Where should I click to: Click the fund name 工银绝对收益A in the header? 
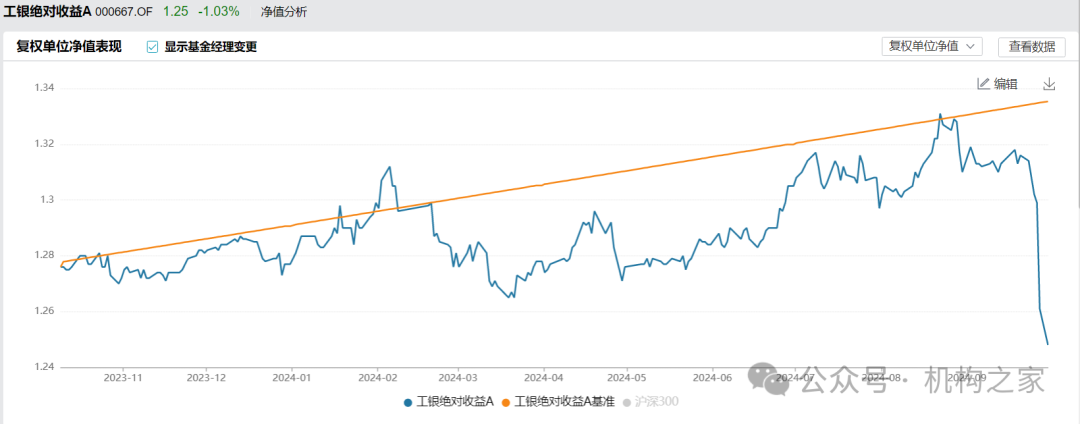[47, 12]
